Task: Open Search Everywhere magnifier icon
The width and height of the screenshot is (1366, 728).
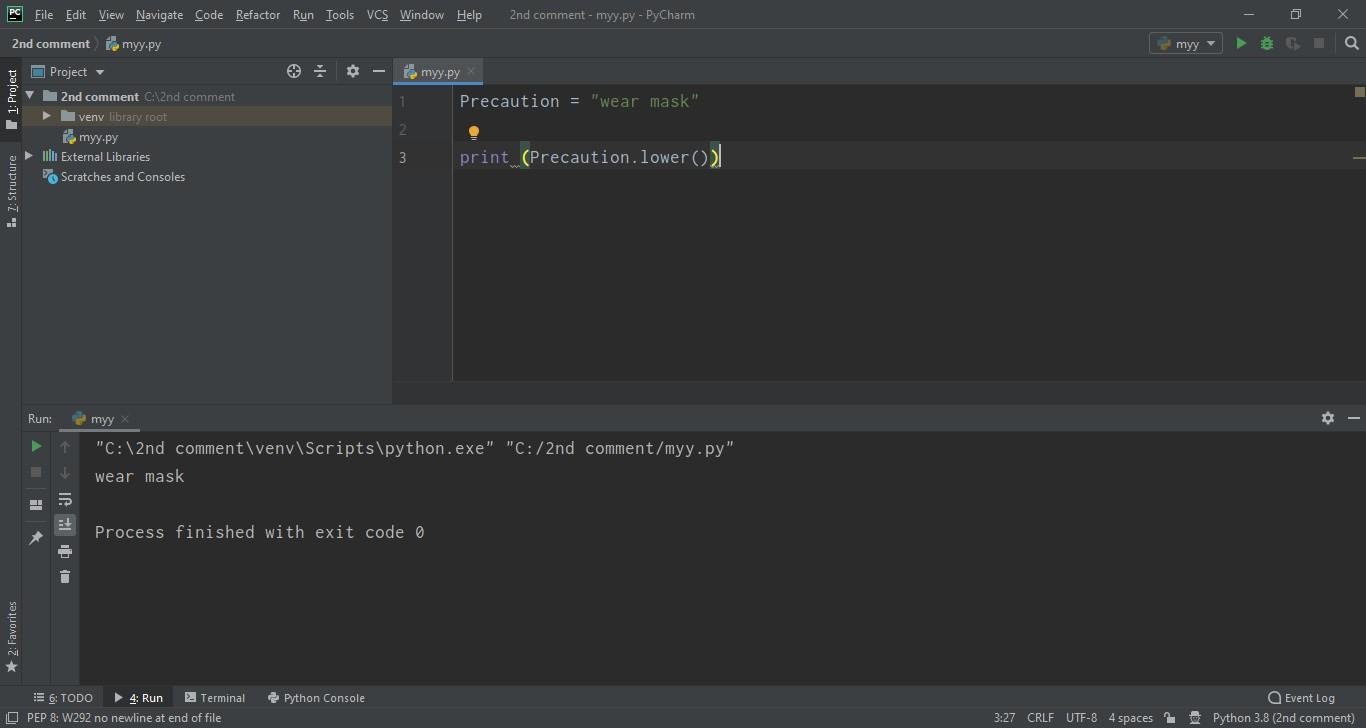Action: click(x=1352, y=43)
